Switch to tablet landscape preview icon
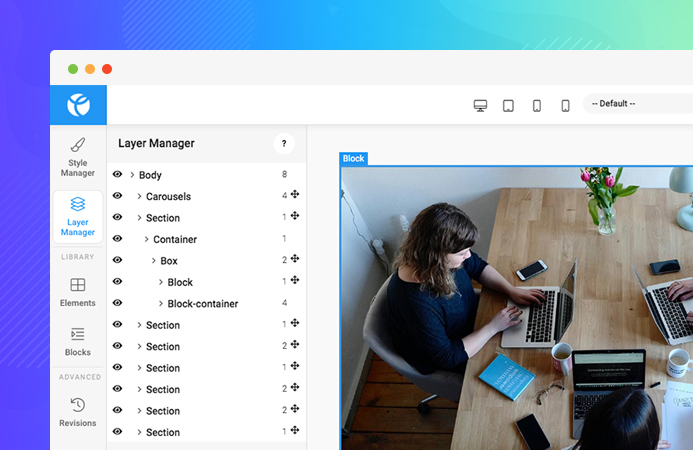This screenshot has height=450, width=693. [x=508, y=105]
